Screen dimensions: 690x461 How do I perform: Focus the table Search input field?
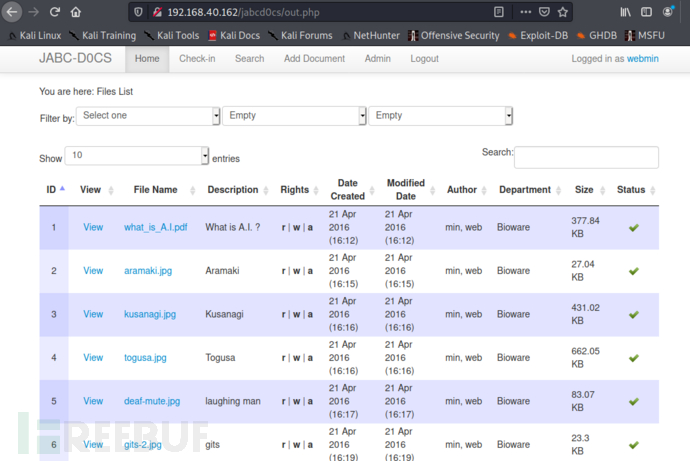click(x=586, y=157)
